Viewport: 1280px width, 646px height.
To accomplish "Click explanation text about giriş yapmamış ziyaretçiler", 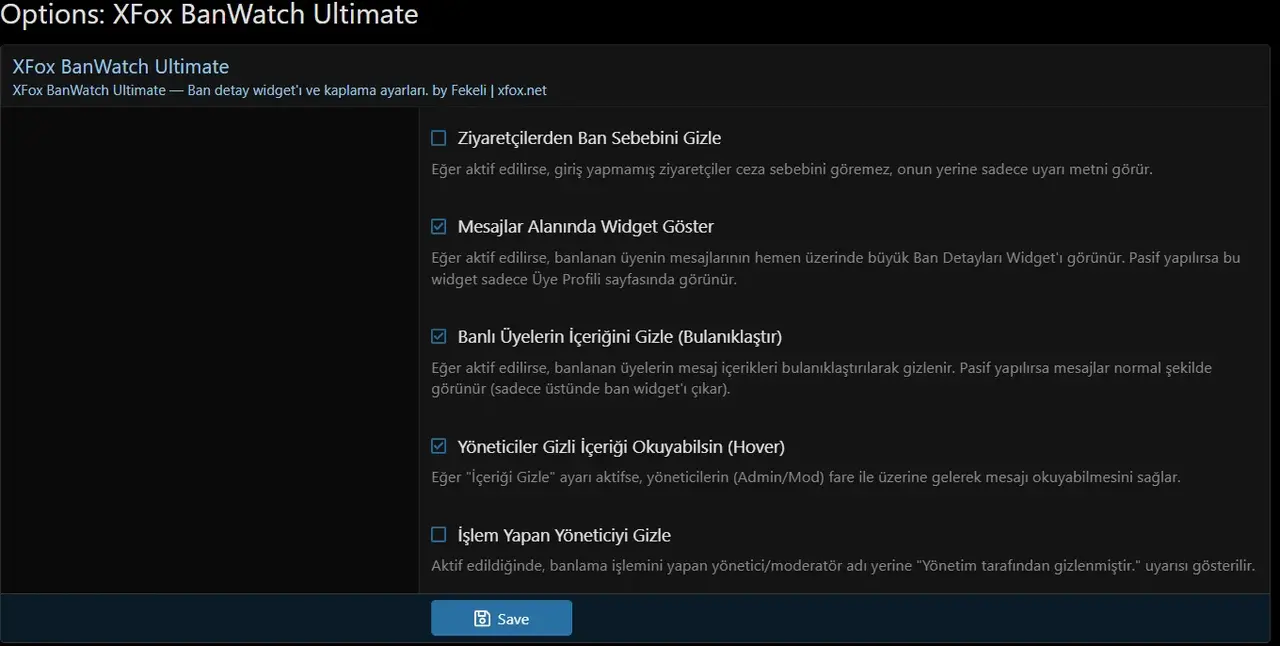I will click(x=792, y=169).
